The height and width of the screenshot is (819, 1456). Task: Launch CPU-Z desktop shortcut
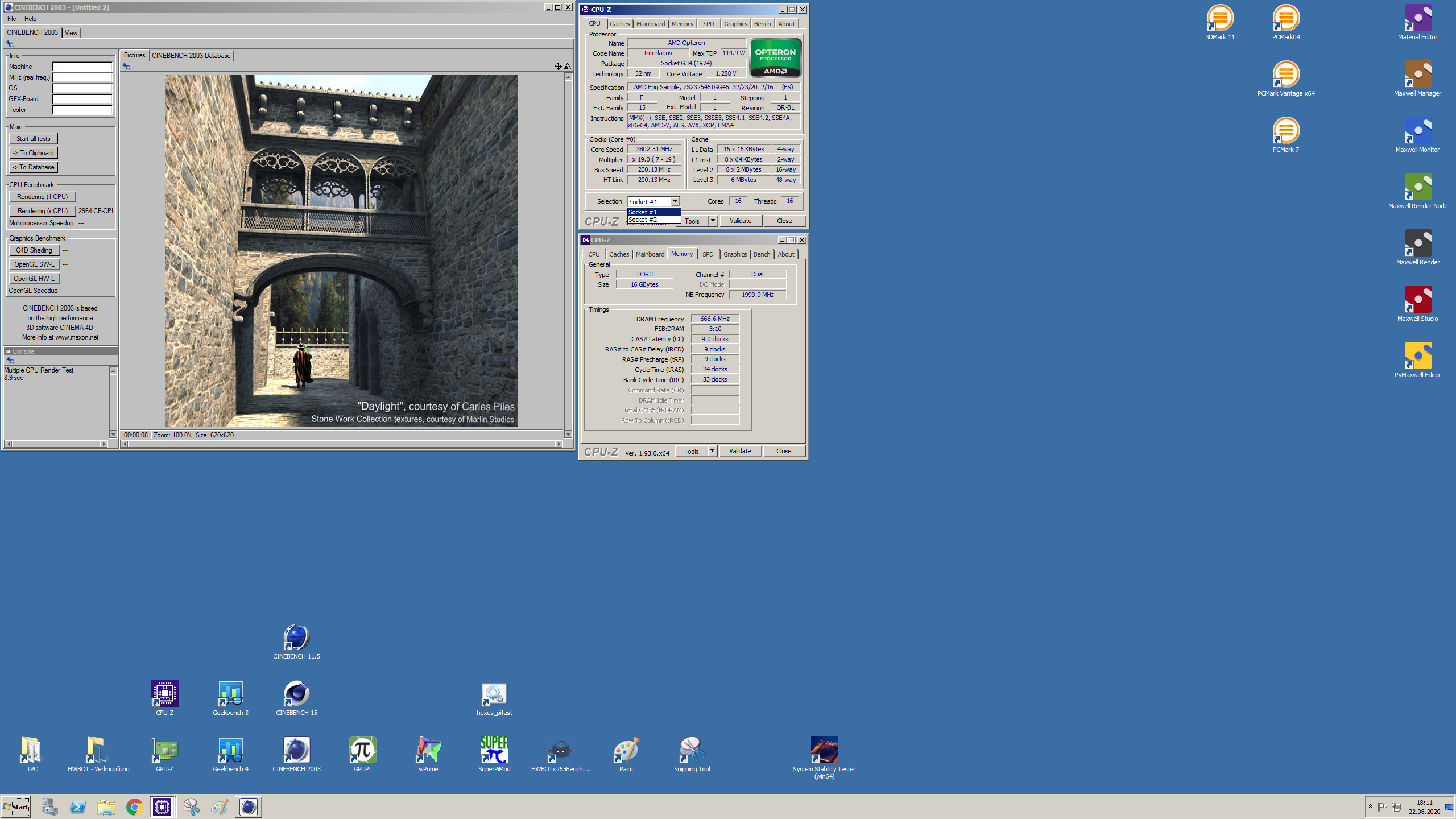(x=164, y=698)
